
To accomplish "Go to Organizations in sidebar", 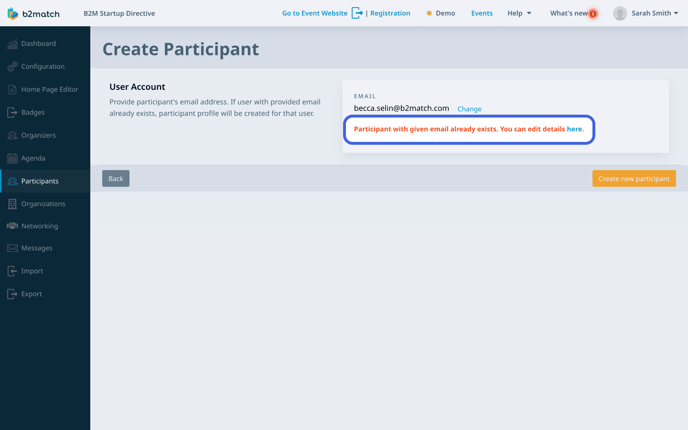I will pos(42,204).
